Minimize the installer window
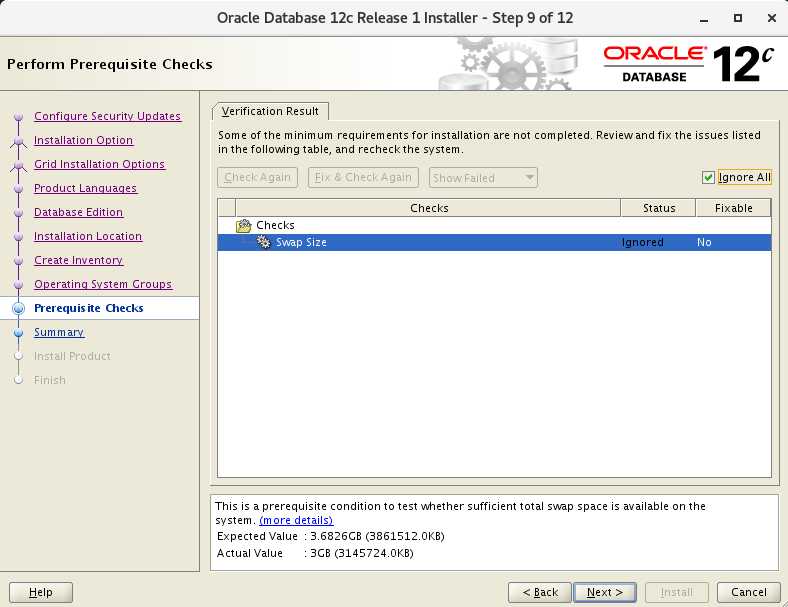This screenshot has width=788, height=607. click(x=704, y=19)
